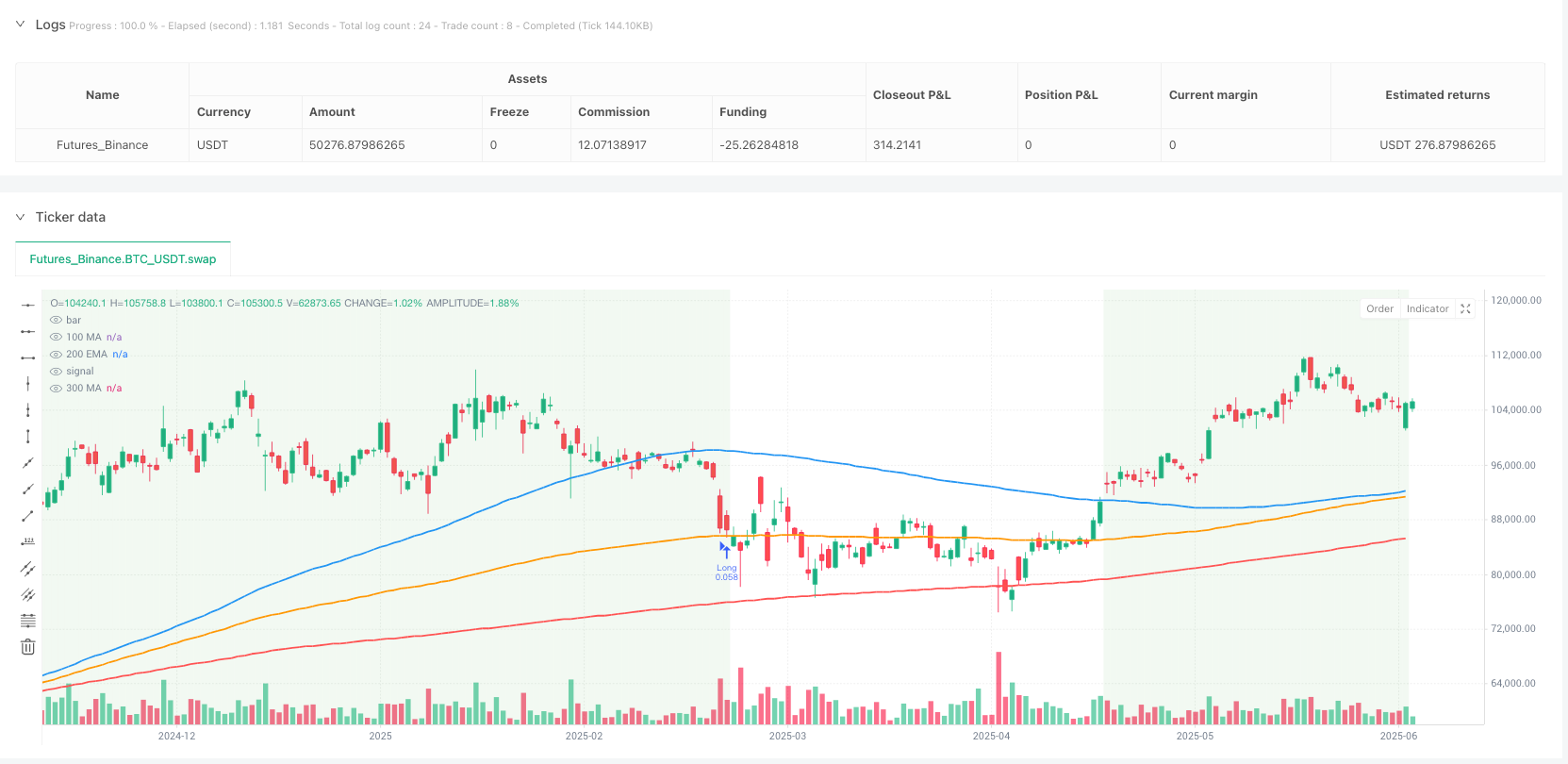Click the Long 0.058 trade marker
Viewport: 1568px width, 764px height.
pos(725,556)
